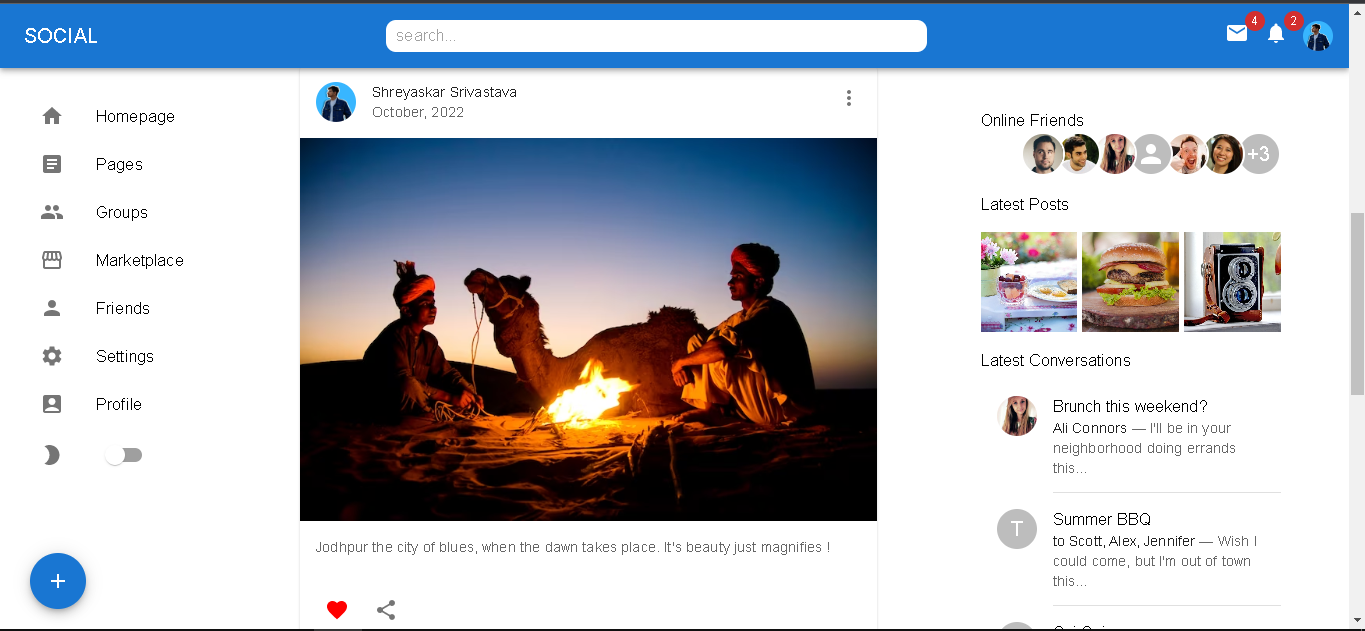Check notifications by clicking the bell icon
This screenshot has width=1365, height=631.
point(1275,33)
